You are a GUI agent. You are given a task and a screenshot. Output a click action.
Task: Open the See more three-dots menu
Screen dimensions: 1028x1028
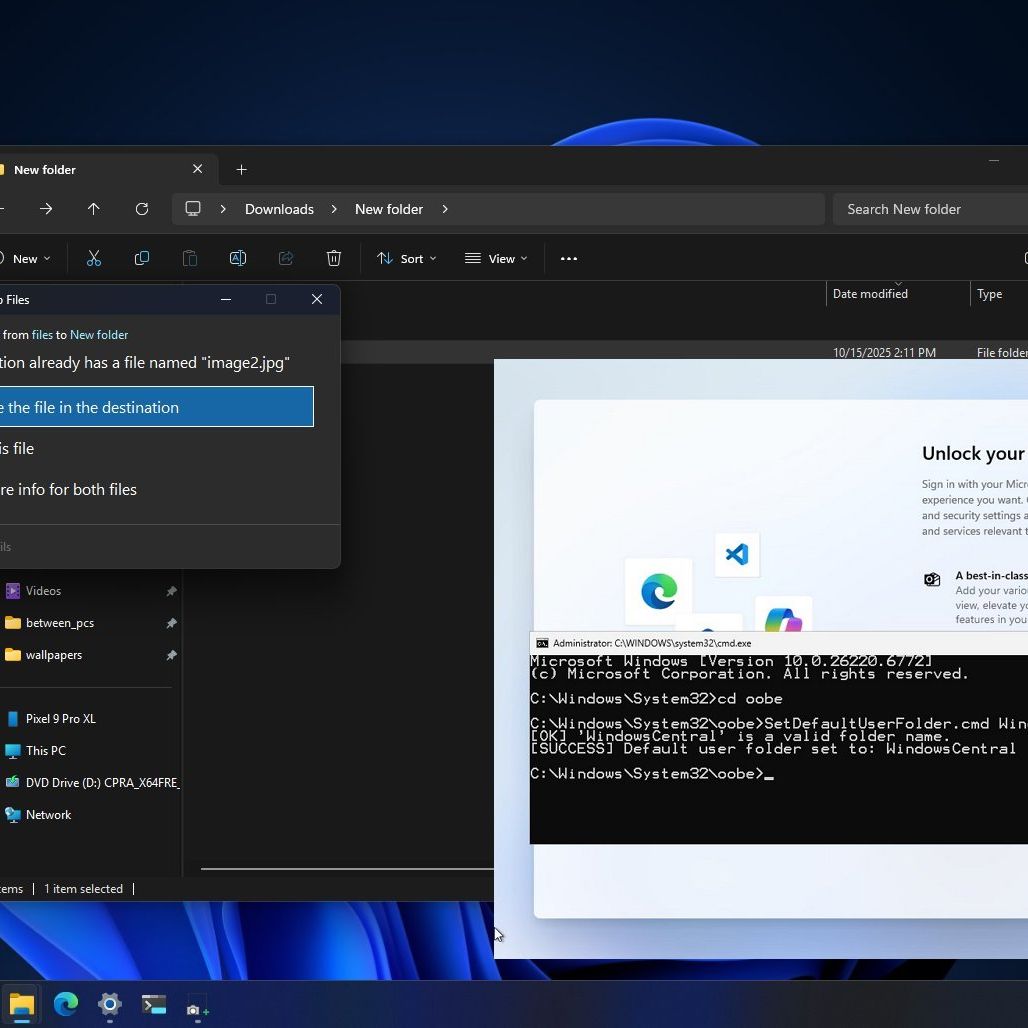[x=568, y=258]
